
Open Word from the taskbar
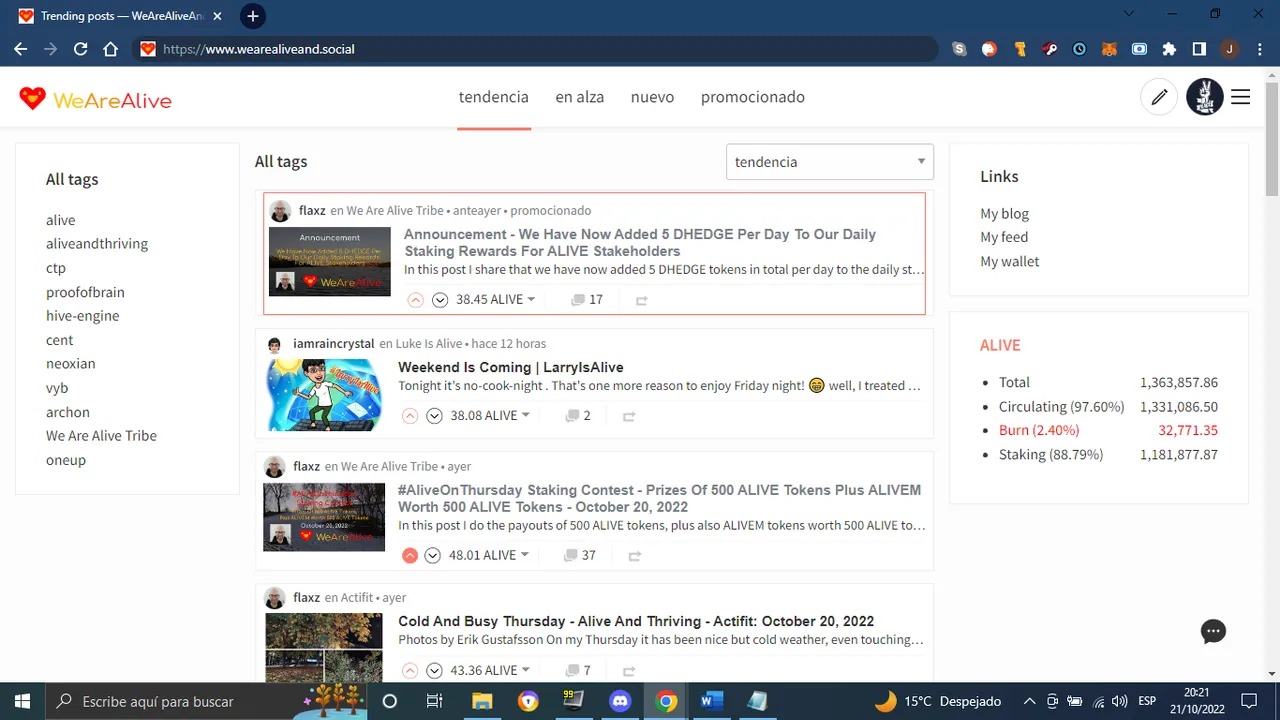[711, 701]
